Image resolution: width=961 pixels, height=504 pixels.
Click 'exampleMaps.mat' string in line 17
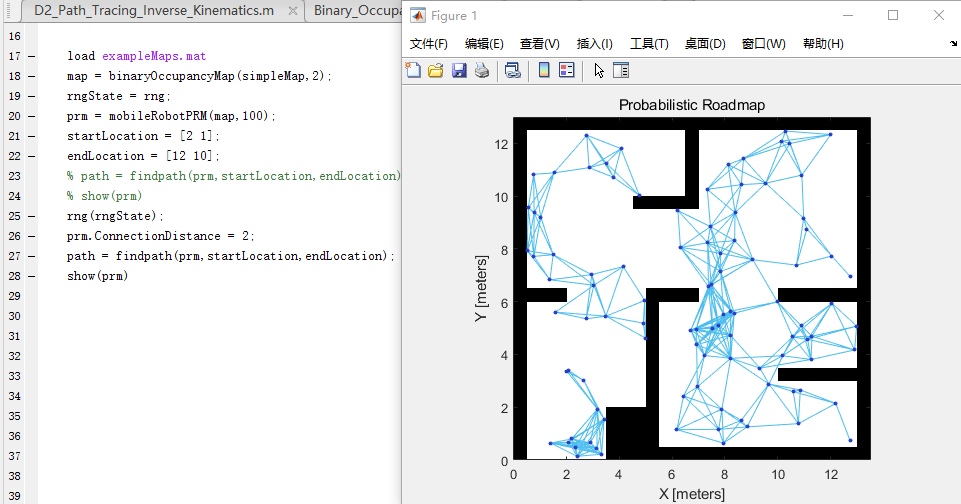pos(154,56)
